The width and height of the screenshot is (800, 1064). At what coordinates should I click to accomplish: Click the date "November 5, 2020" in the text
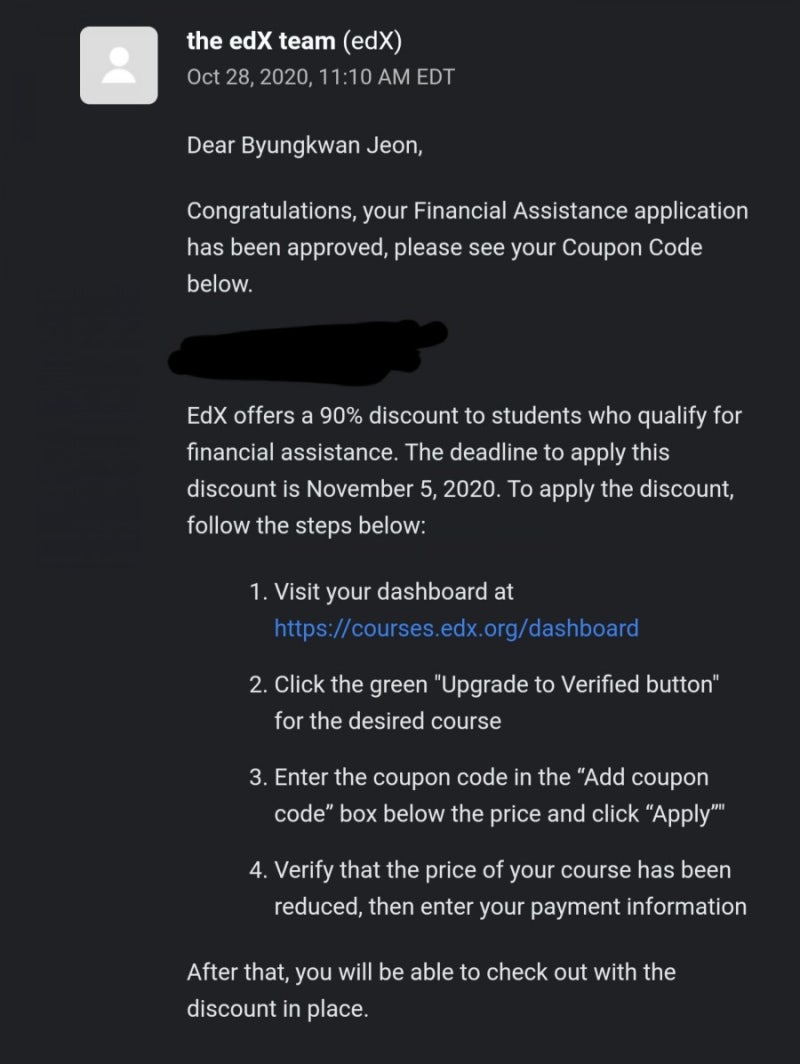coord(401,489)
